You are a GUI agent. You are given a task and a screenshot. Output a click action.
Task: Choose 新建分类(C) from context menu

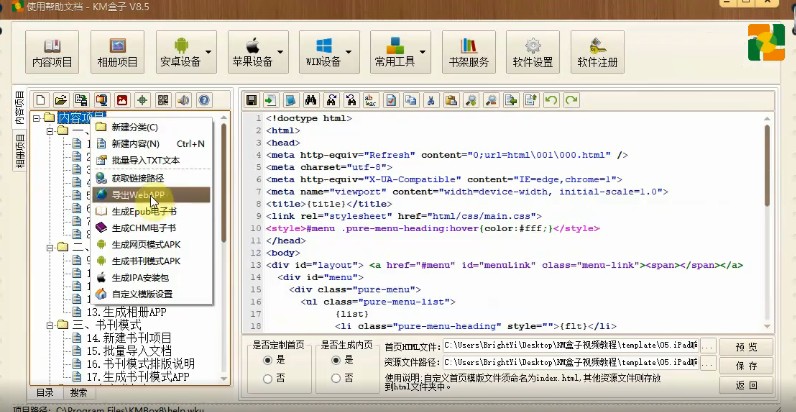coord(151,127)
